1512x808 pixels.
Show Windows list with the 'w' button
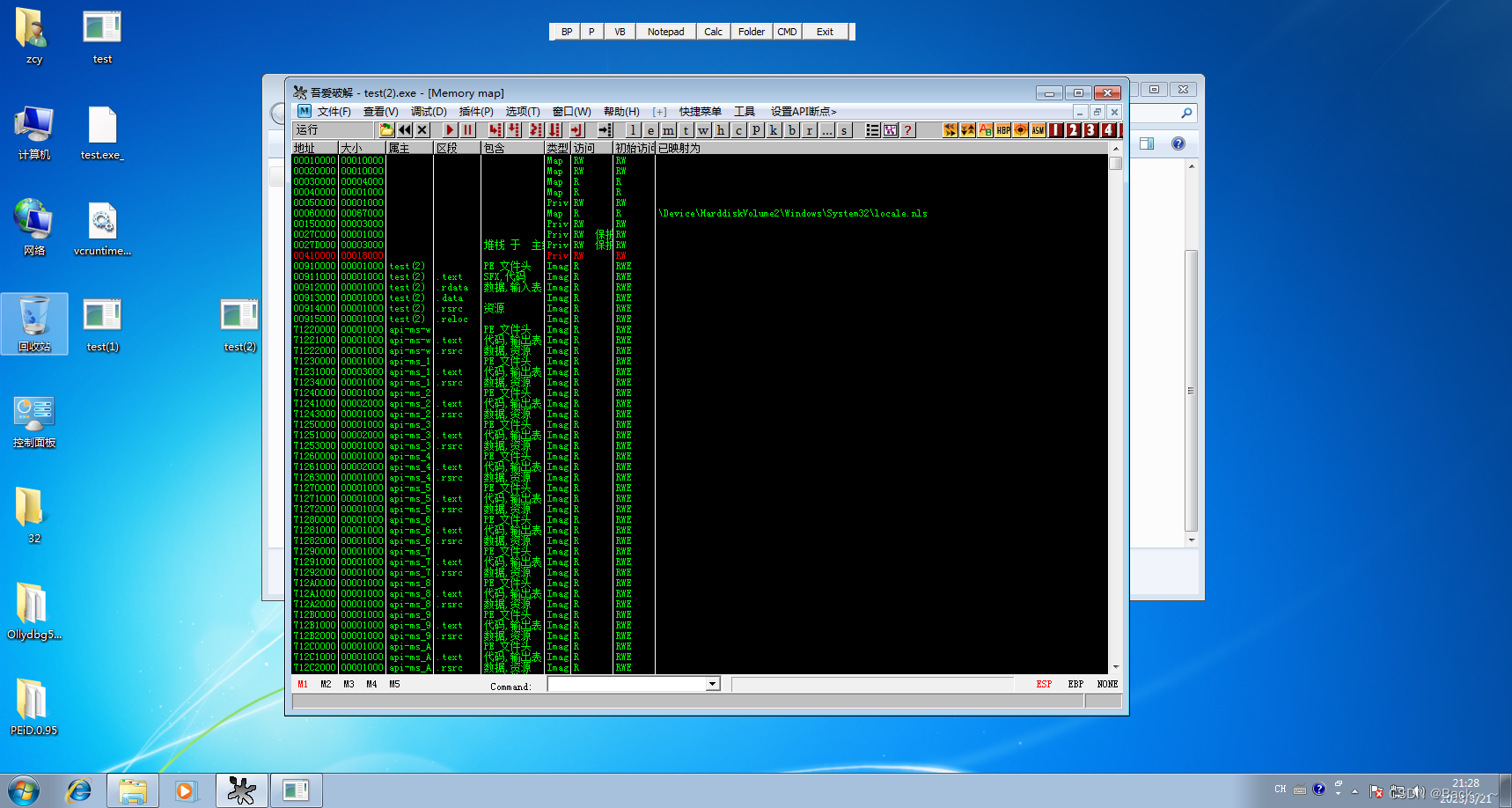point(703,130)
